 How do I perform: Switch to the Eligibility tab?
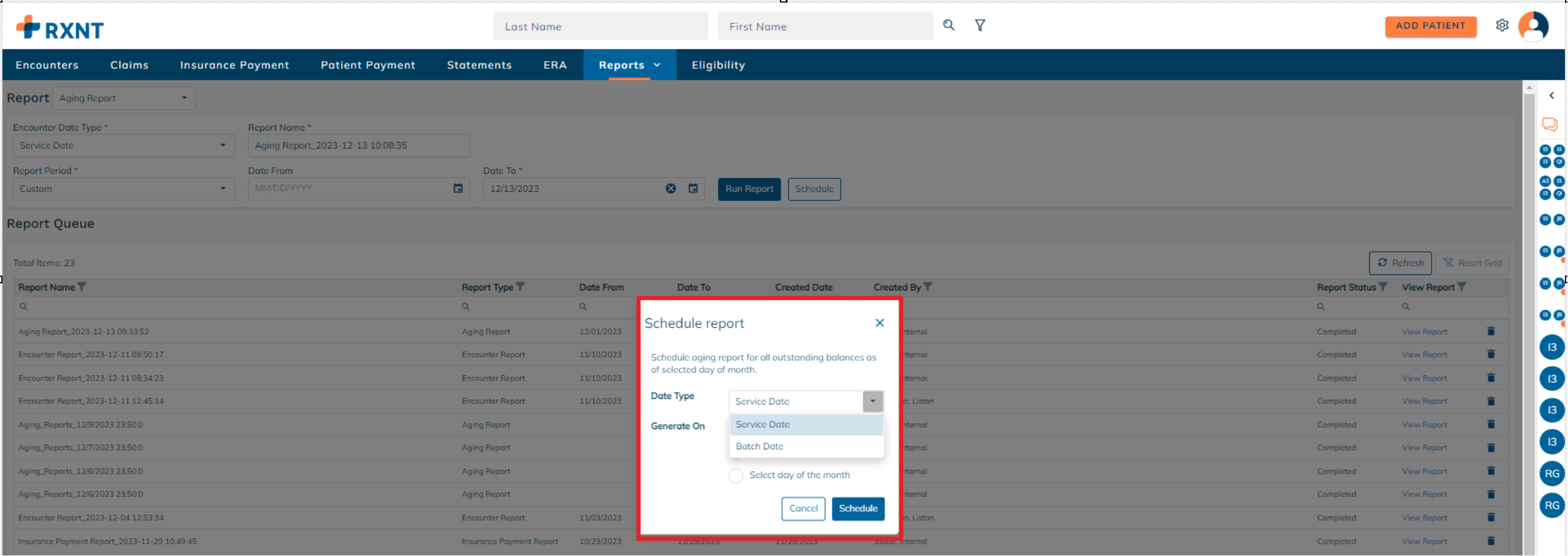pyautogui.click(x=718, y=65)
